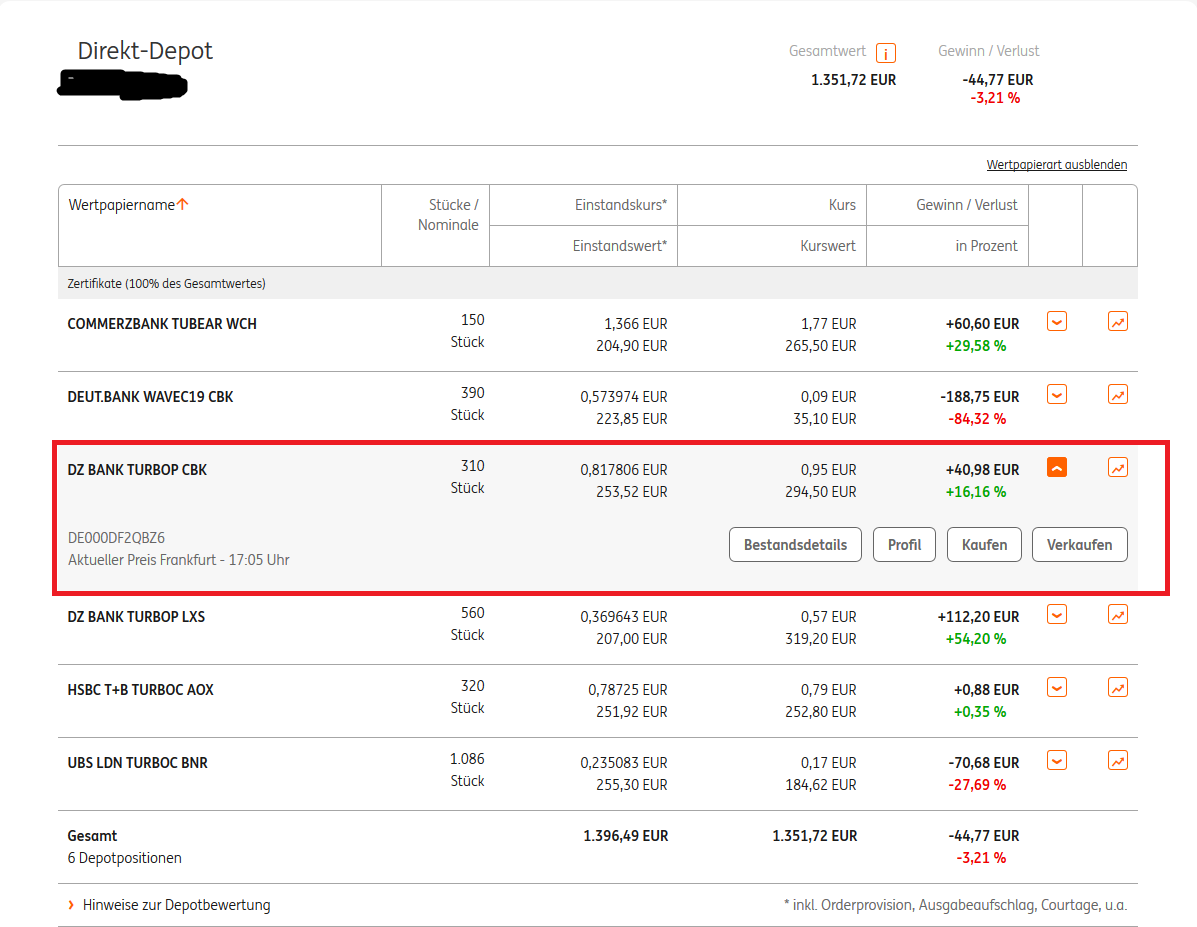Image resolution: width=1197 pixels, height=927 pixels.
Task: Expand COMMERZBANK TUBEAR WCH row details
Action: tap(1057, 322)
